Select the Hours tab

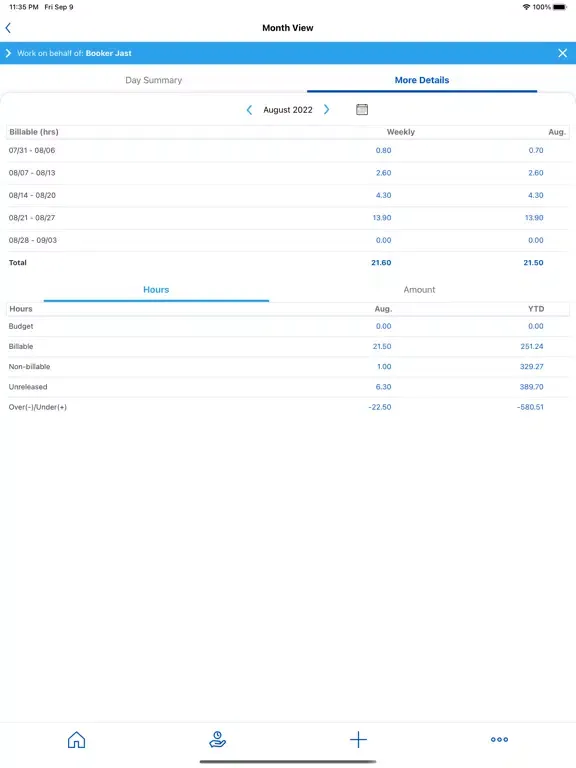pyautogui.click(x=156, y=289)
